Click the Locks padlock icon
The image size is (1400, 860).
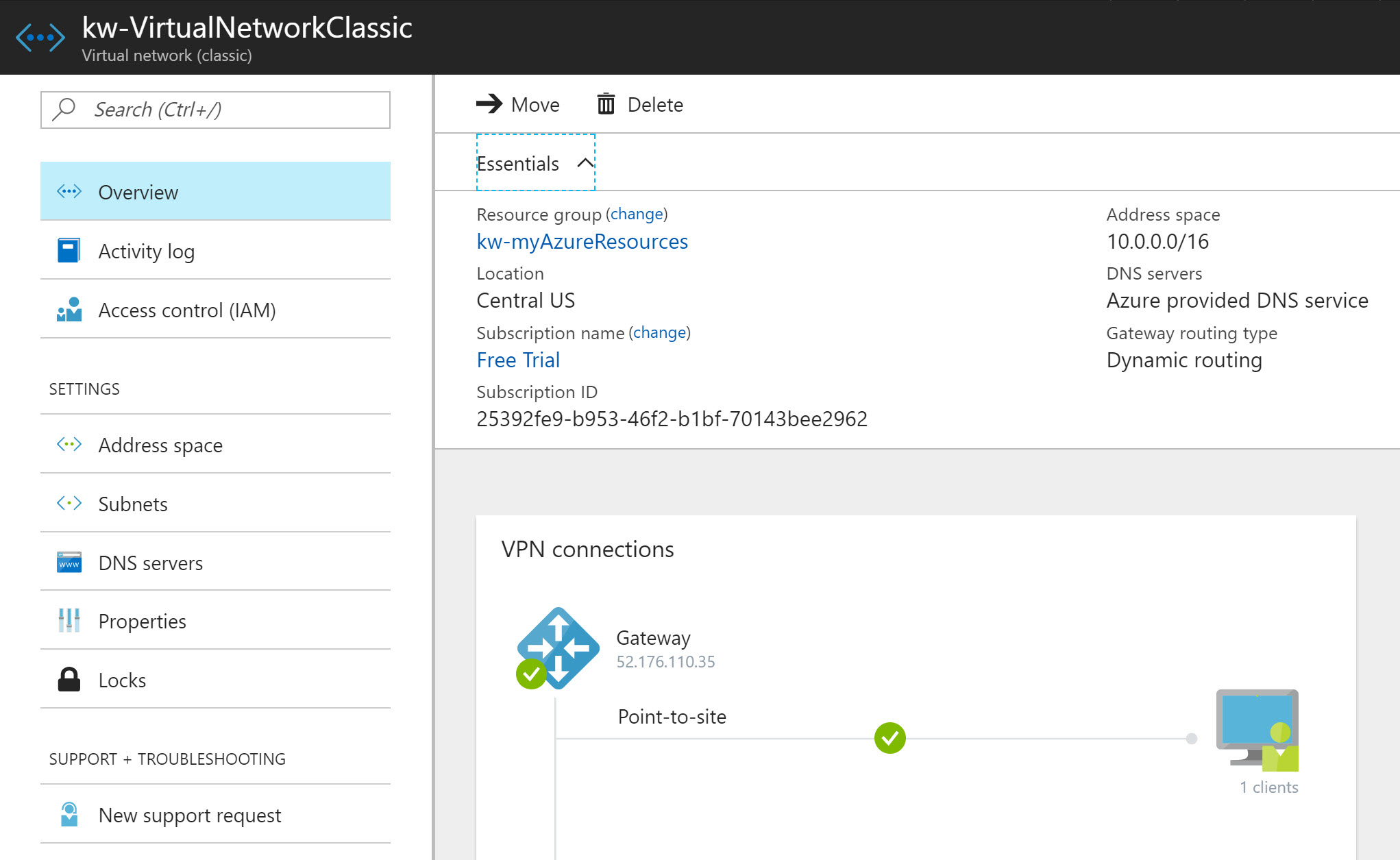[x=69, y=679]
